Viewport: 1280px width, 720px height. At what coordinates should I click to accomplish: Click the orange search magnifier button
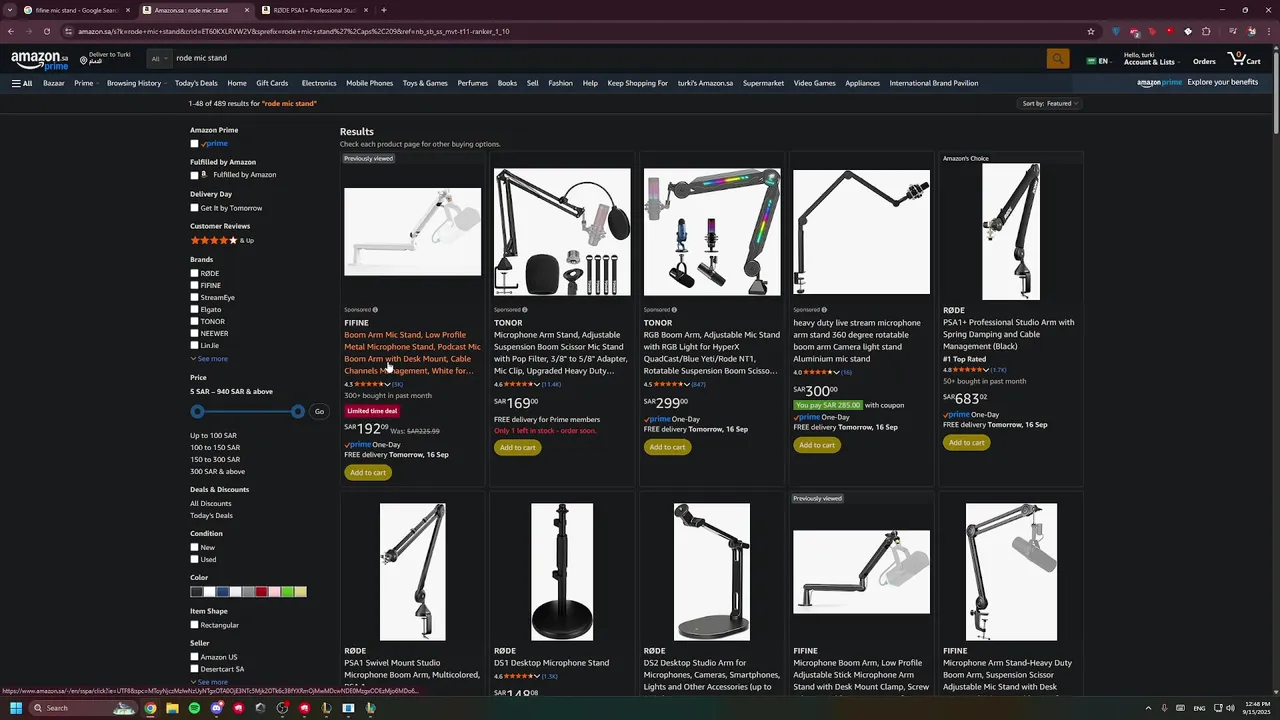(1057, 59)
